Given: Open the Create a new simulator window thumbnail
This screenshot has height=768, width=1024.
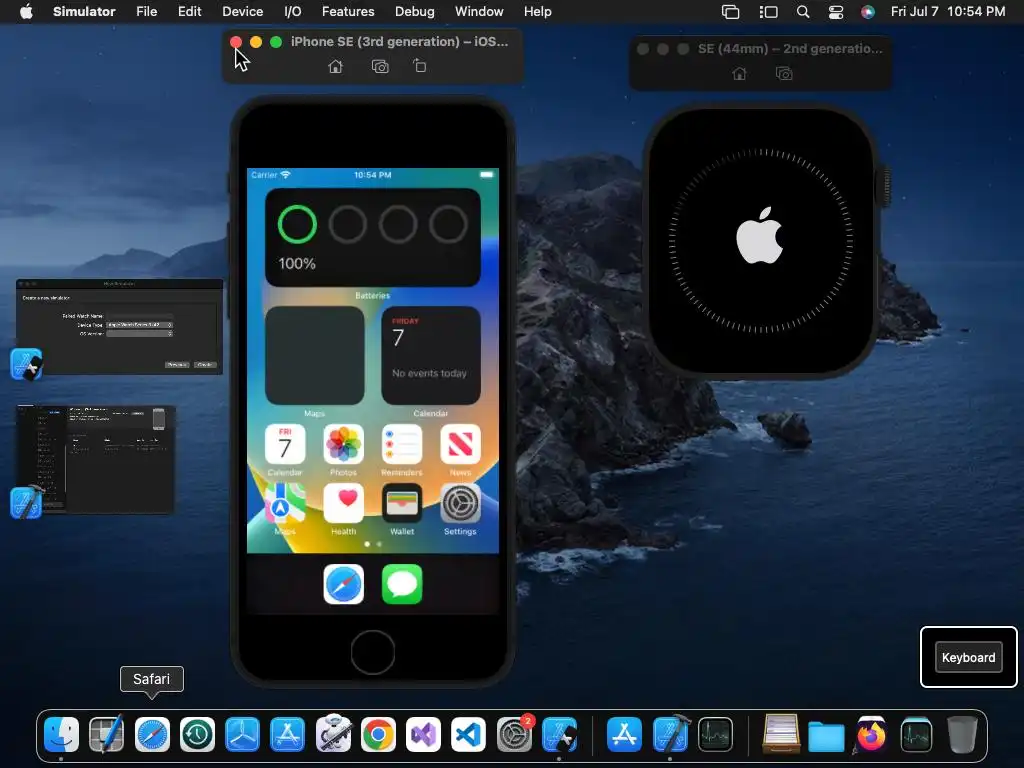Looking at the screenshot, I should pos(120,327).
